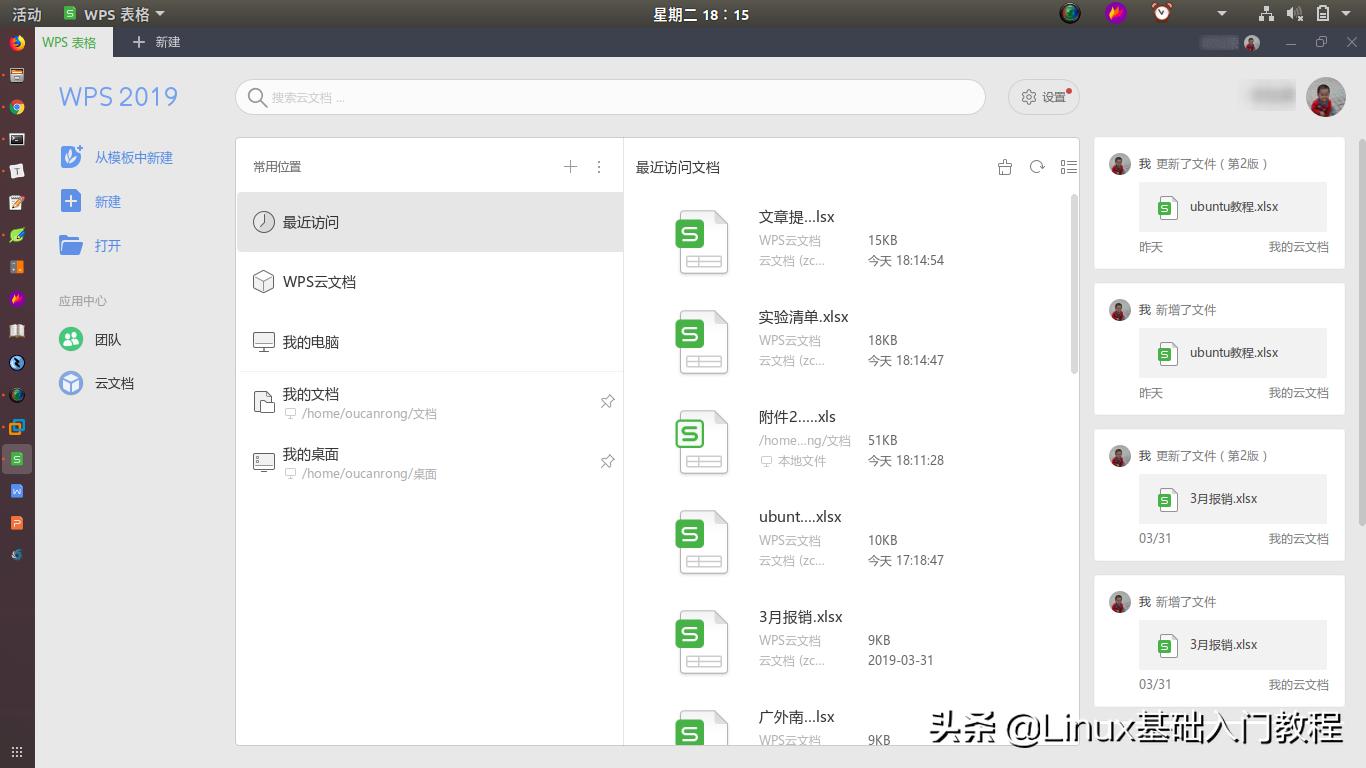Clear the recent documents list with broom icon
The image size is (1366, 768).
(x=1004, y=167)
